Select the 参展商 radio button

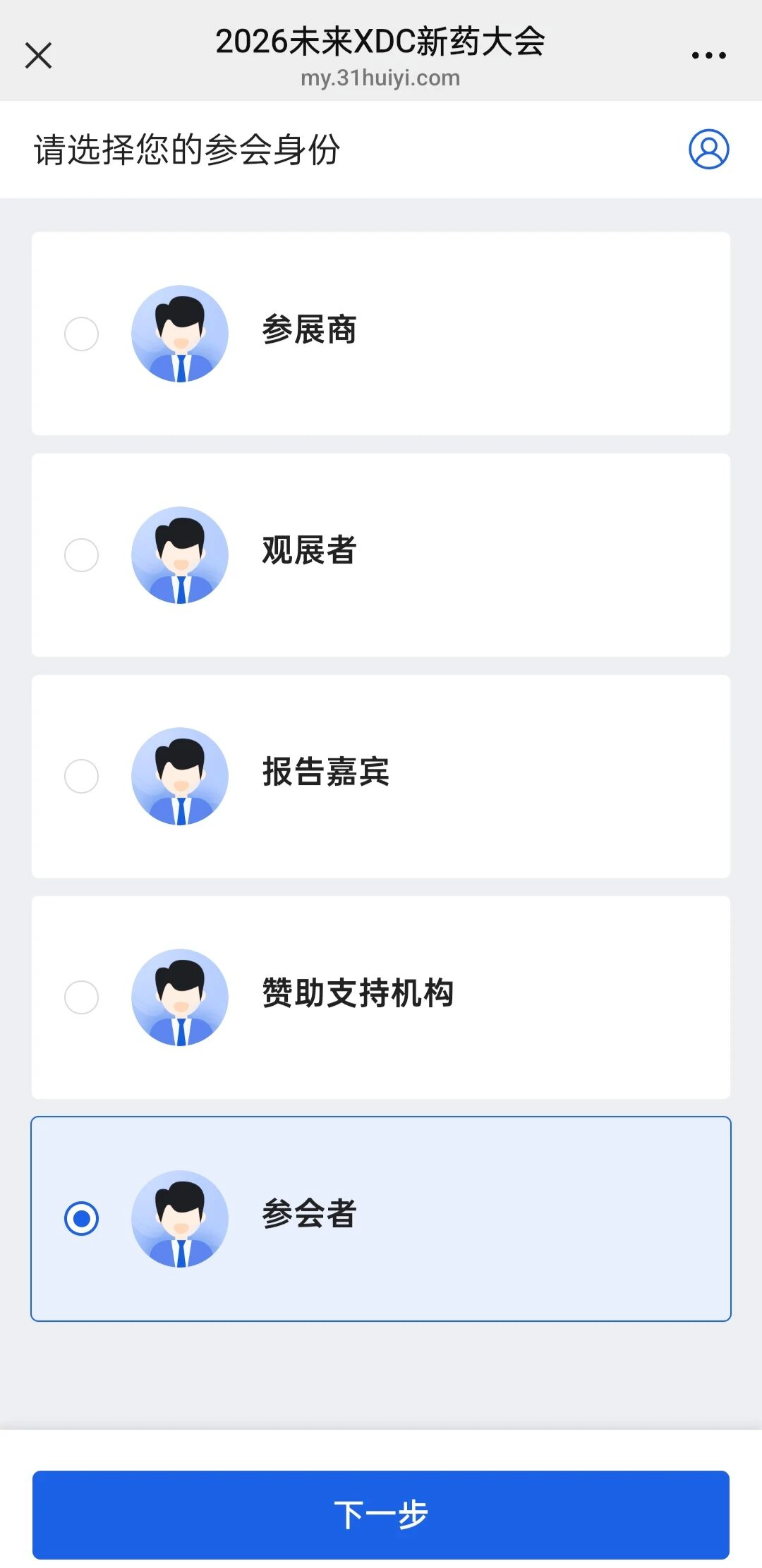pos(81,334)
